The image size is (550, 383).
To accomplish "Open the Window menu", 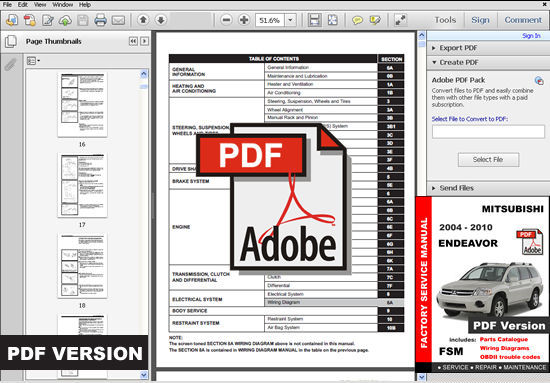I will pyautogui.click(x=62, y=5).
